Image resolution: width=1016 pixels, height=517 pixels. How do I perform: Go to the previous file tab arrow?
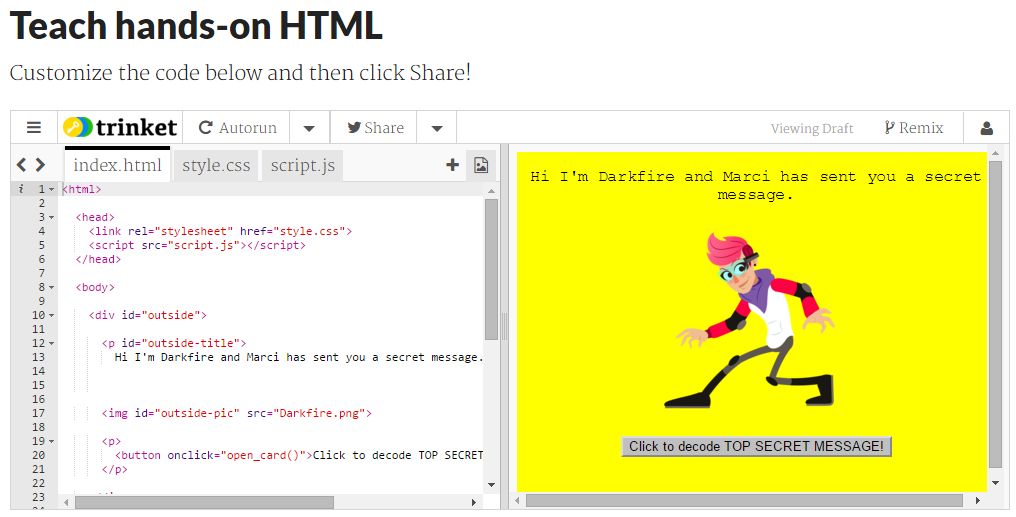(x=21, y=165)
